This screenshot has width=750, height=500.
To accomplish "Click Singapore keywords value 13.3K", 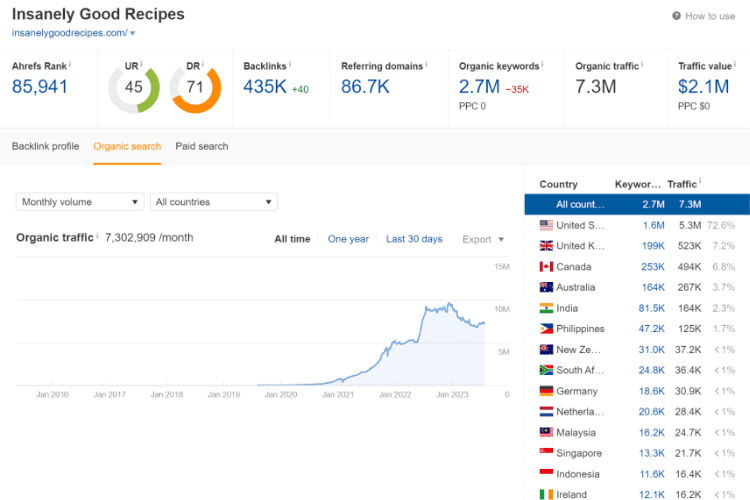I will tap(651, 453).
